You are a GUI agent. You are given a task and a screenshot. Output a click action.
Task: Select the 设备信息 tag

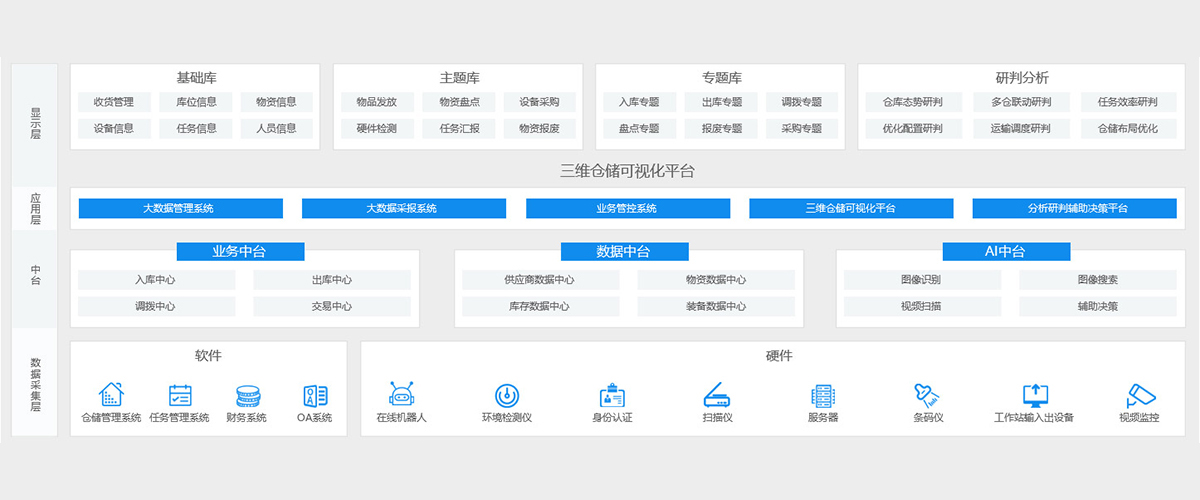tap(114, 128)
